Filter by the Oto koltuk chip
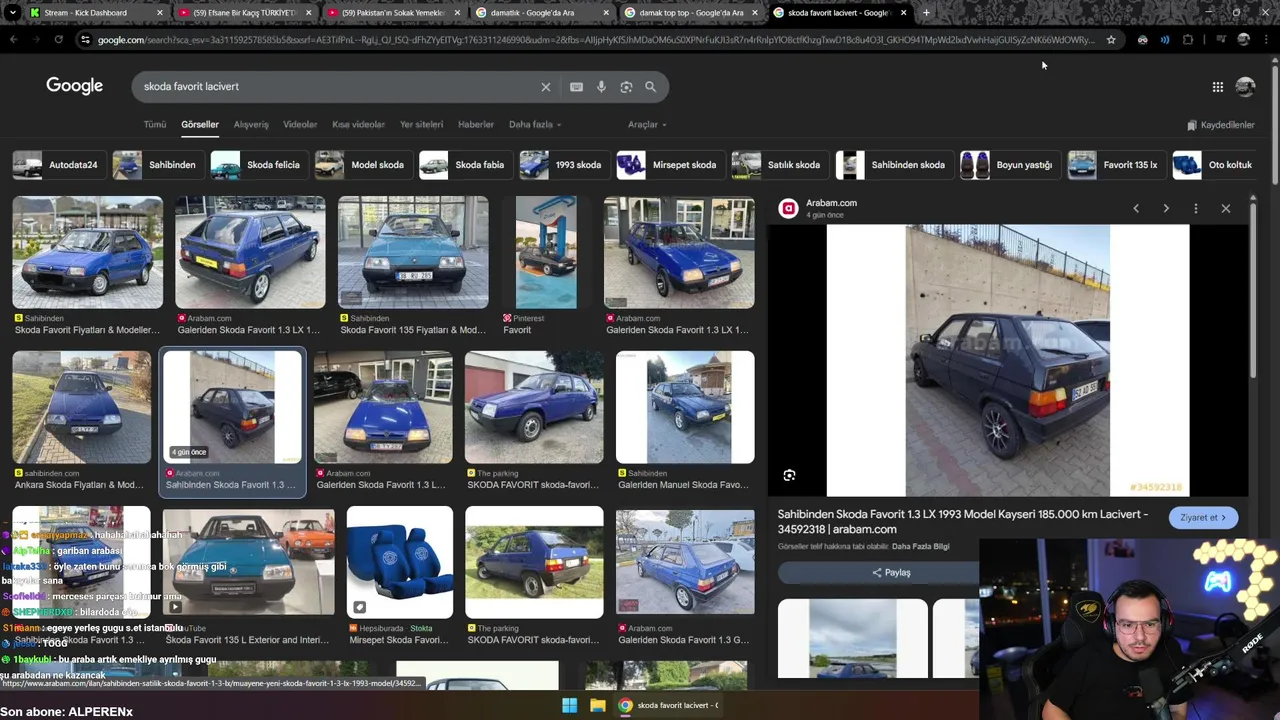The width and height of the screenshot is (1280, 720). coord(1214,165)
